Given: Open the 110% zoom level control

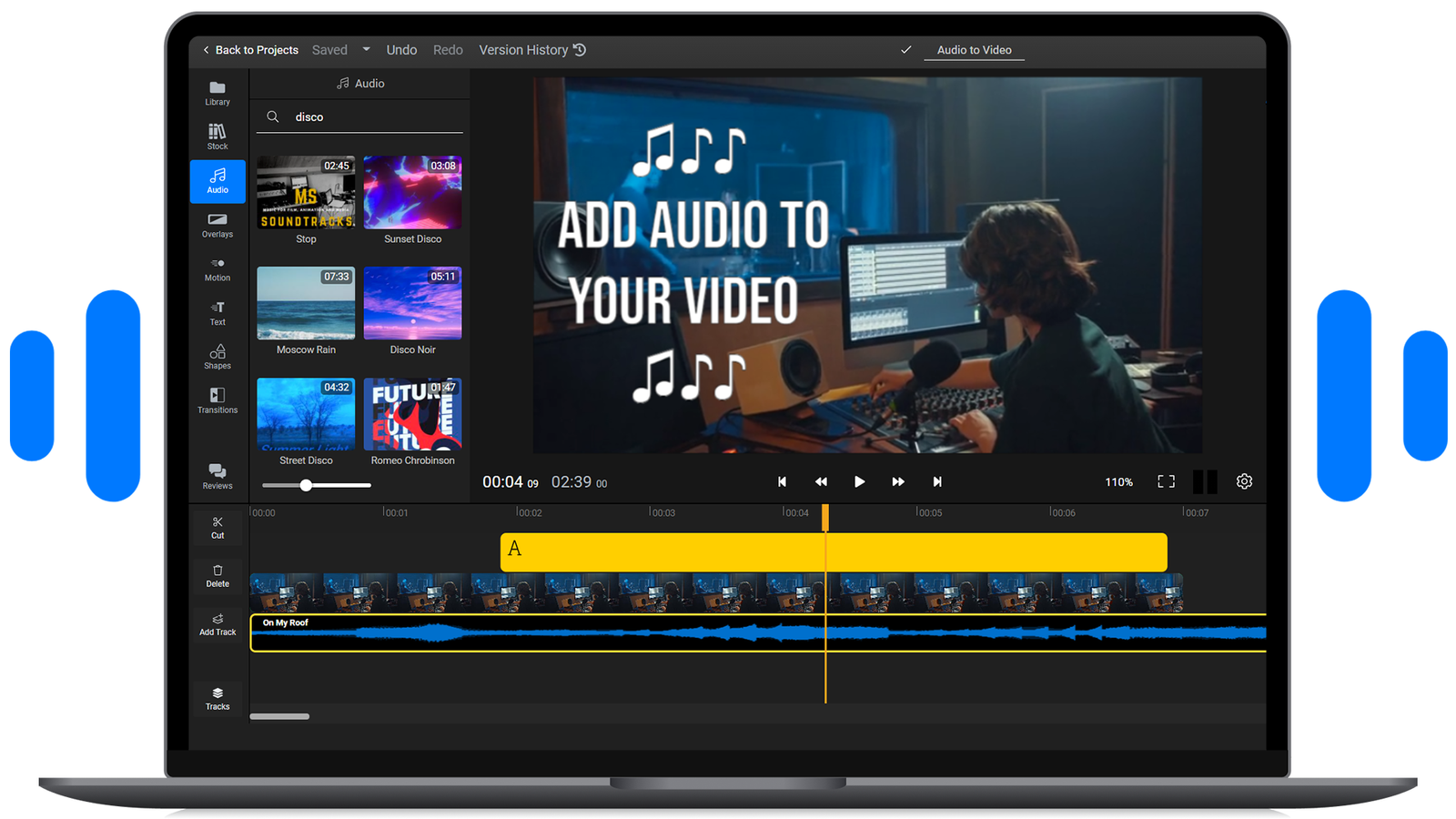Looking at the screenshot, I should tap(1118, 481).
